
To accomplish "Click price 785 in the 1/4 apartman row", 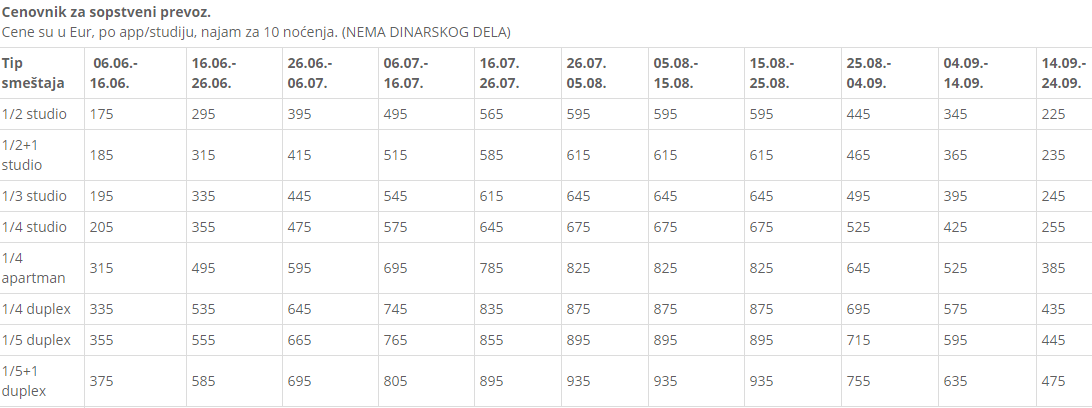I will click(491, 268).
